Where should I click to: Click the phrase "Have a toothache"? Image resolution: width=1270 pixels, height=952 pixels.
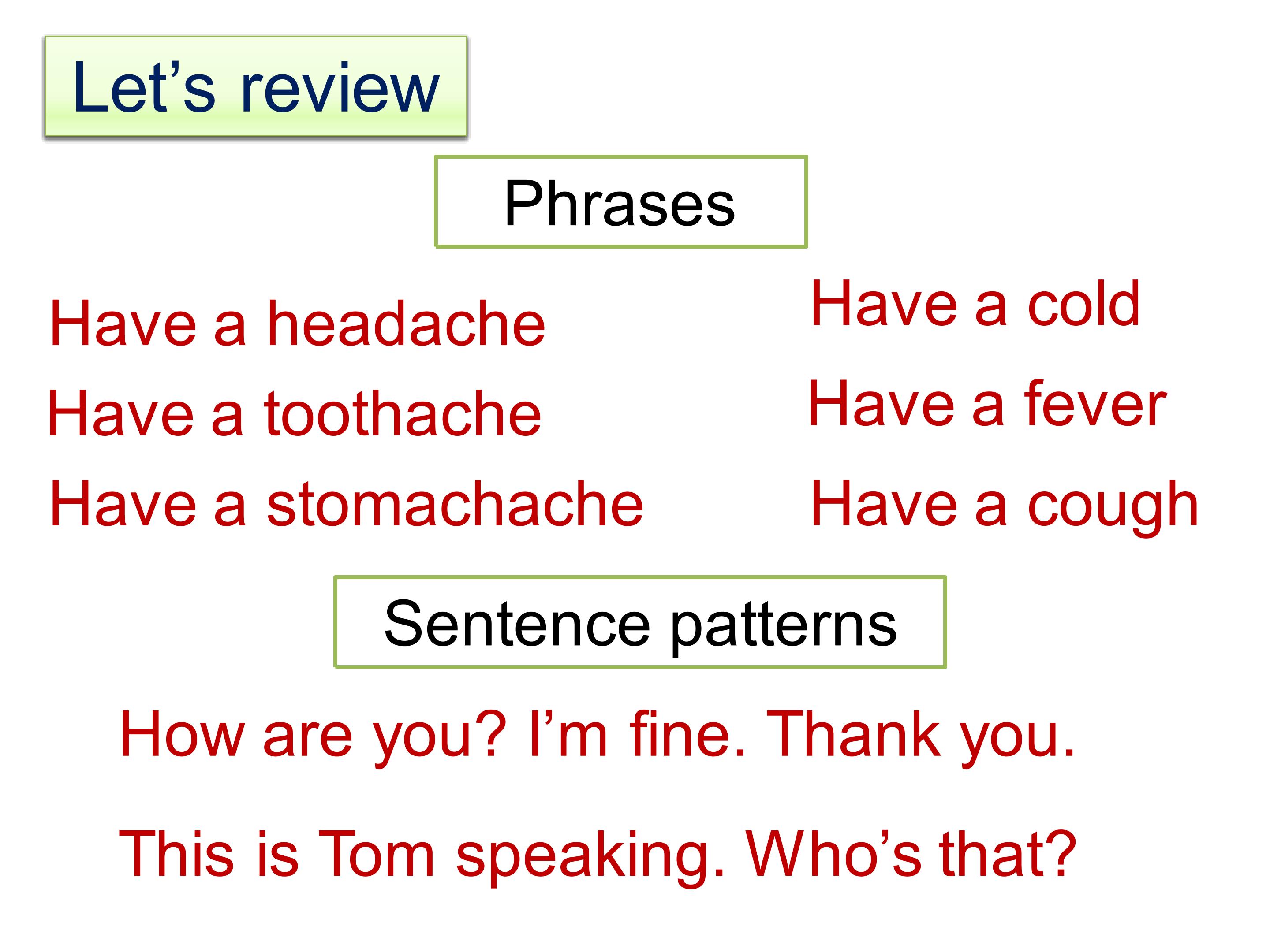[x=295, y=413]
